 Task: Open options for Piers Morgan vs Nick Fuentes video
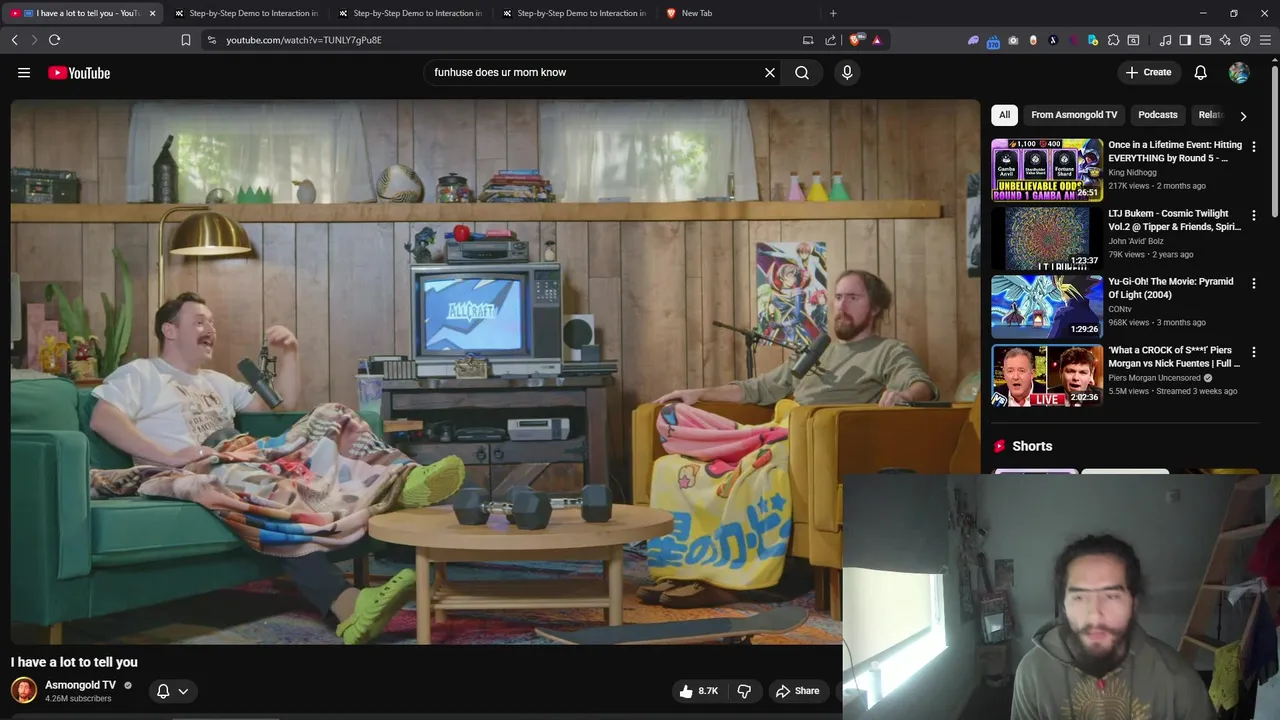pyautogui.click(x=1254, y=352)
